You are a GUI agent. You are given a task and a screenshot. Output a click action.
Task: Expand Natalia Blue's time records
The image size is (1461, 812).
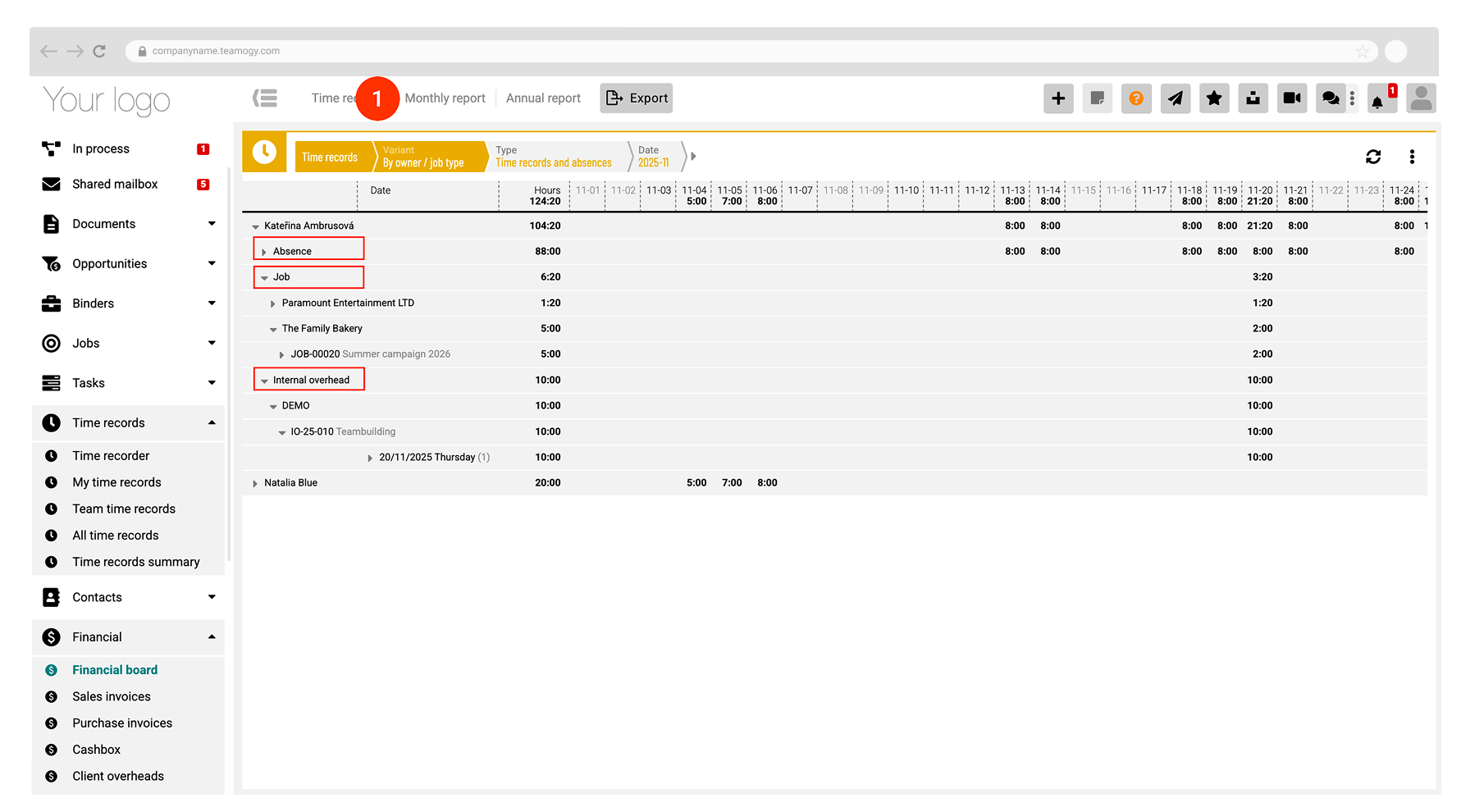coord(255,484)
